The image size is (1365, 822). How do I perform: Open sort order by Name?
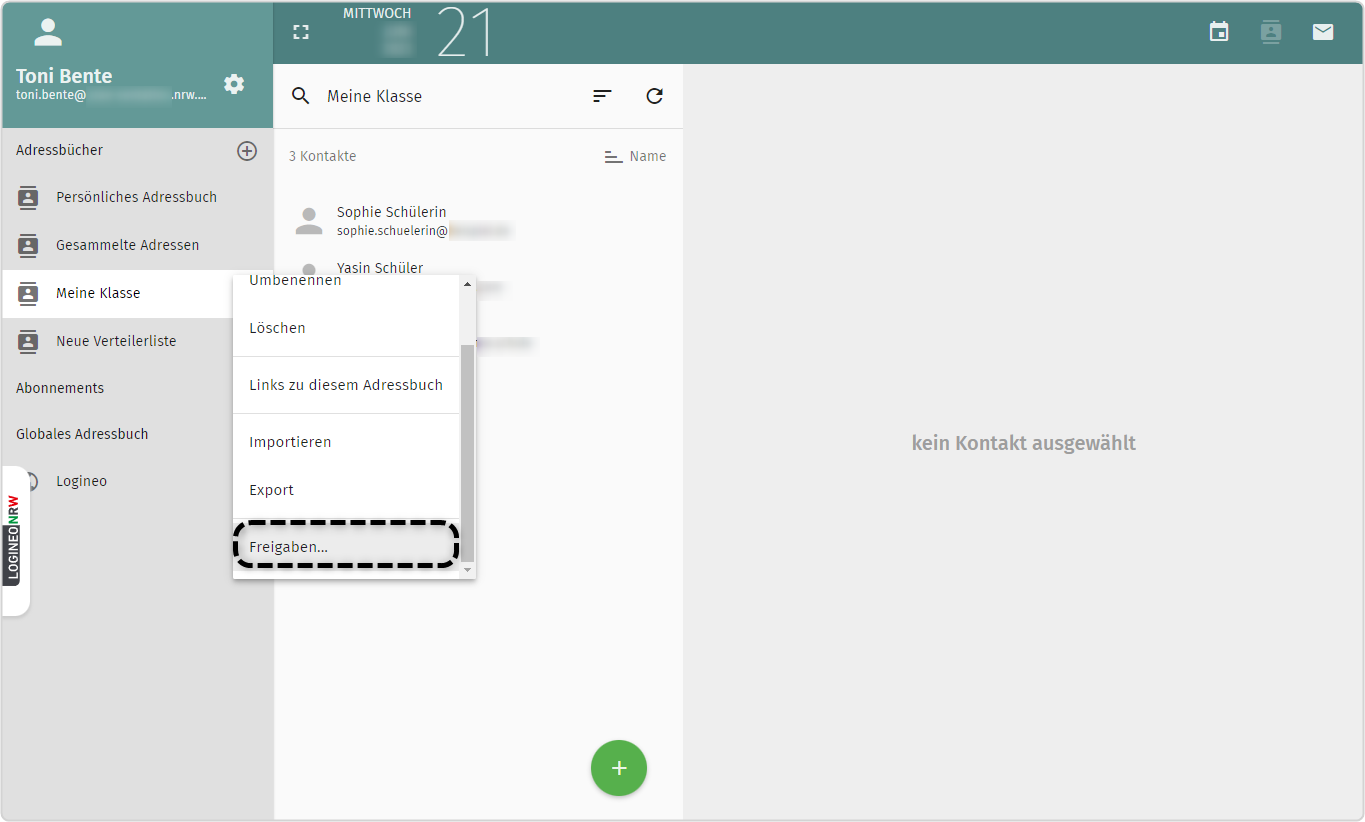pos(635,157)
